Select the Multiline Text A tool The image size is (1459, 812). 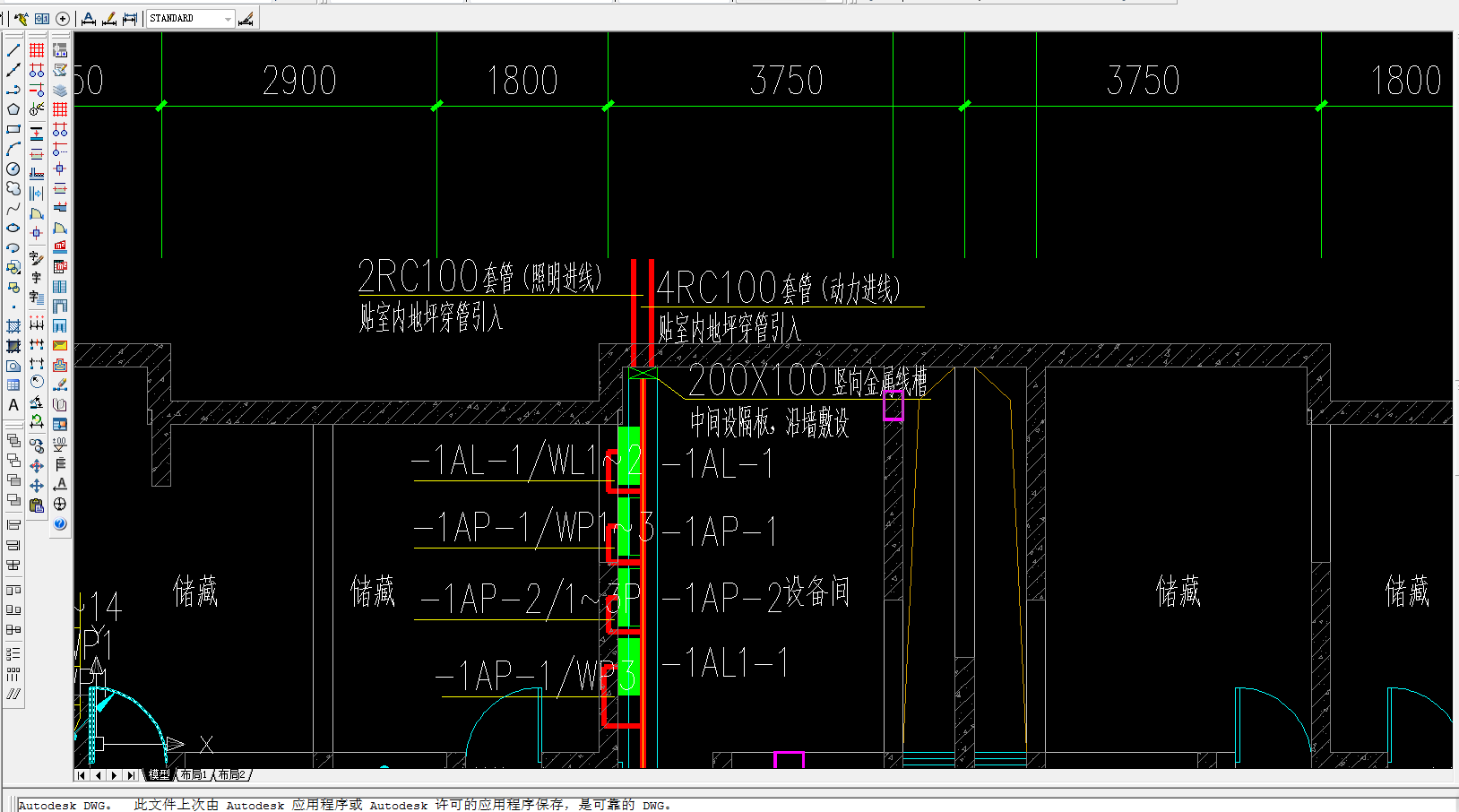(13, 405)
